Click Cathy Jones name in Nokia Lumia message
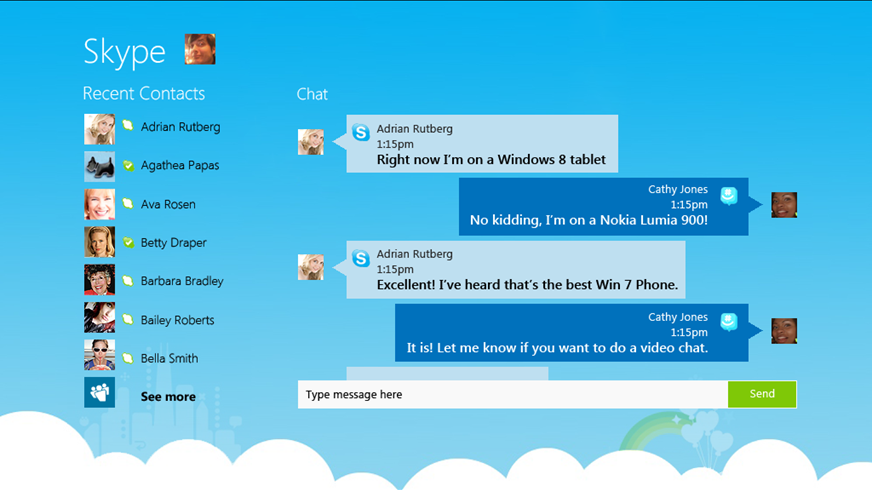 pyautogui.click(x=678, y=189)
